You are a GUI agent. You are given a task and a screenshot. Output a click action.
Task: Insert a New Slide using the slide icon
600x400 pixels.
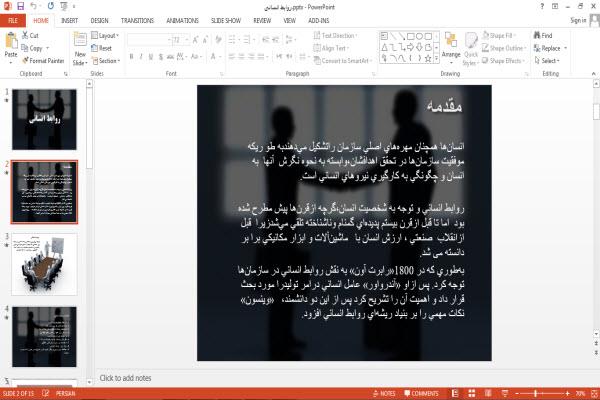[x=80, y=40]
